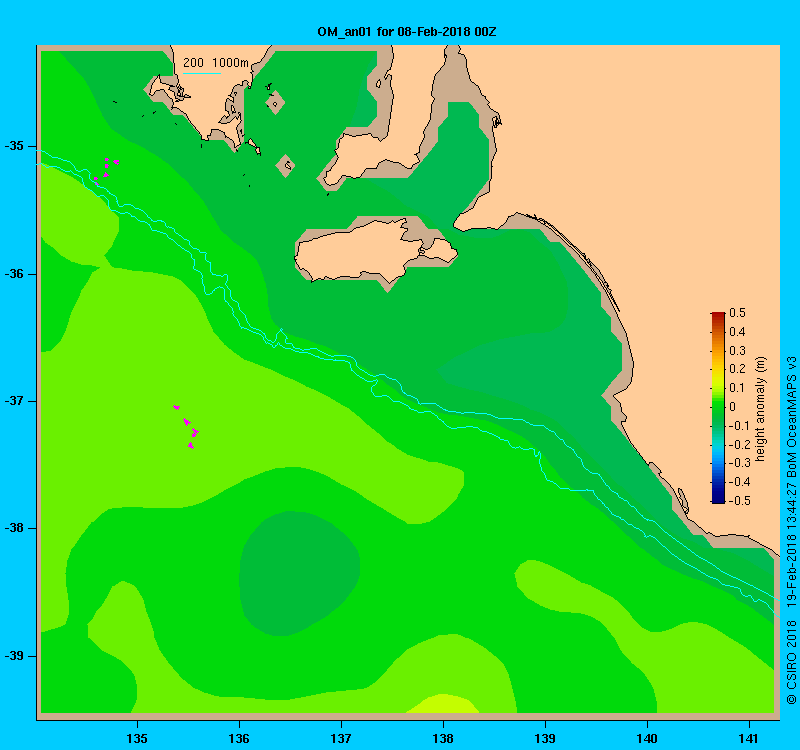Click the '0.5' colorbar label
The width and height of the screenshot is (800, 750).
(737, 313)
